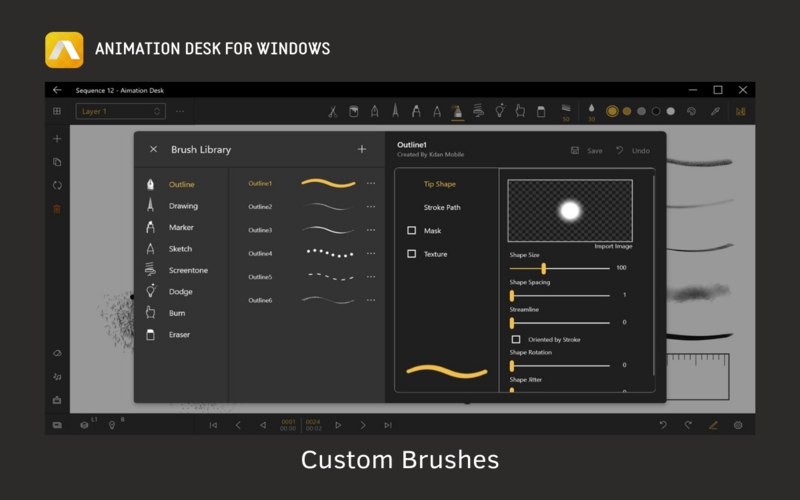
Task: Open the Layer 1 dropdown
Action: coord(120,111)
